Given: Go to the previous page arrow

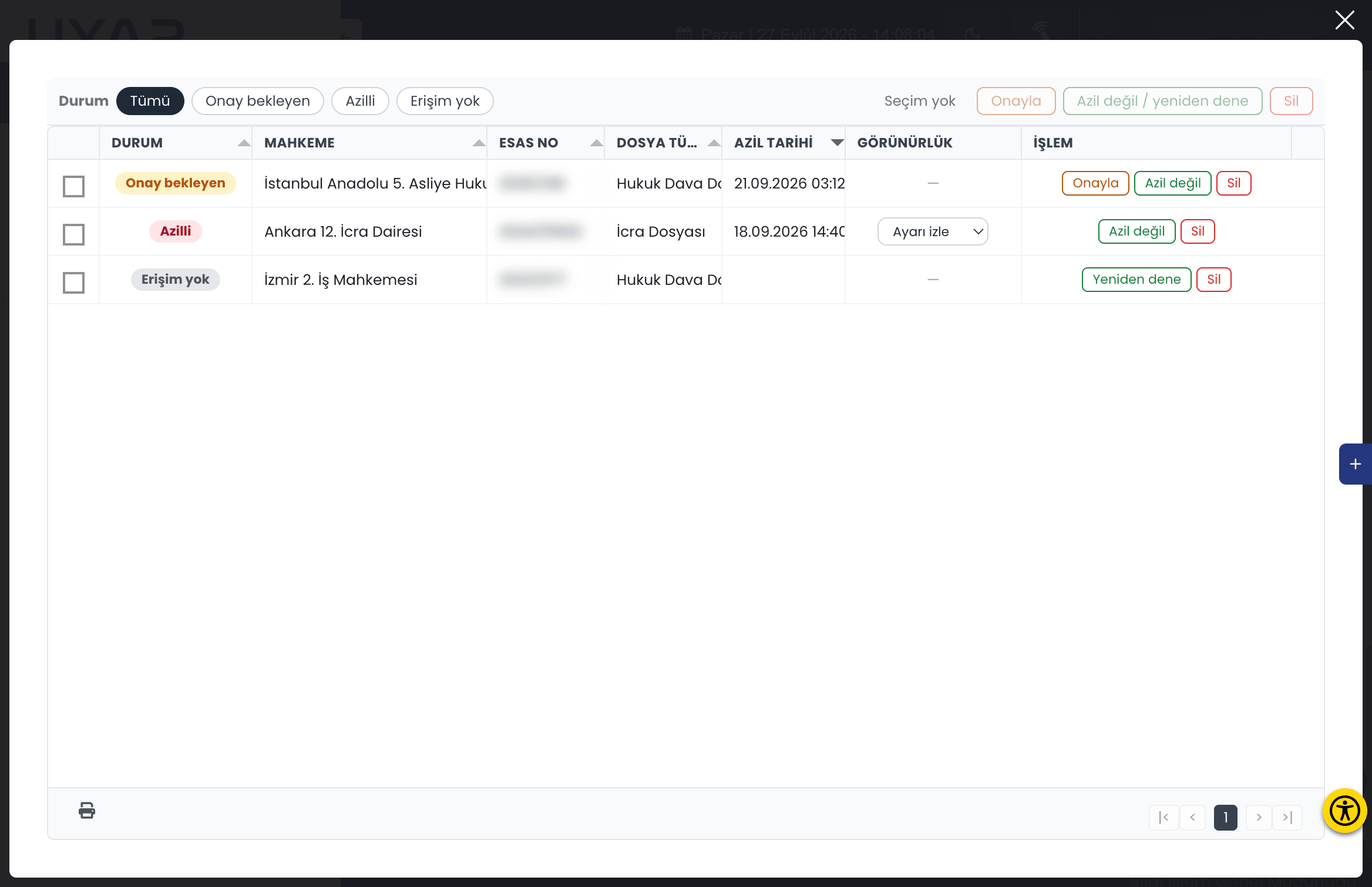Looking at the screenshot, I should [1192, 817].
